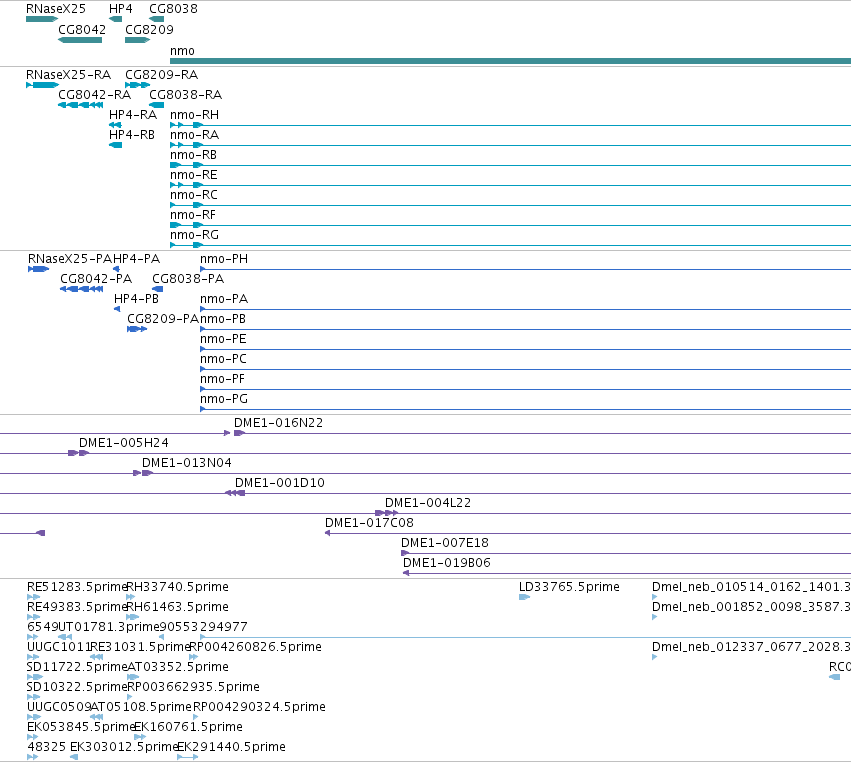Select the nmo-PG protein label
Viewport: 851px width, 762px height.
tap(224, 399)
